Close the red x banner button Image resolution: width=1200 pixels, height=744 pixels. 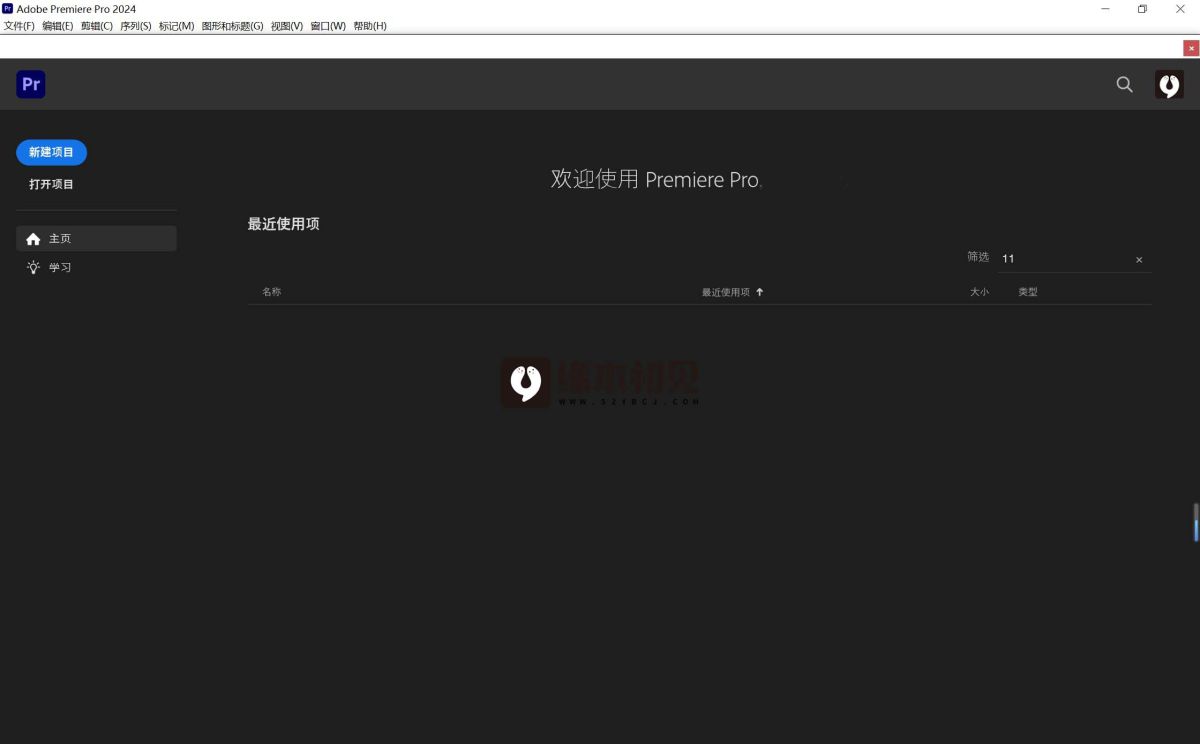(x=1191, y=48)
